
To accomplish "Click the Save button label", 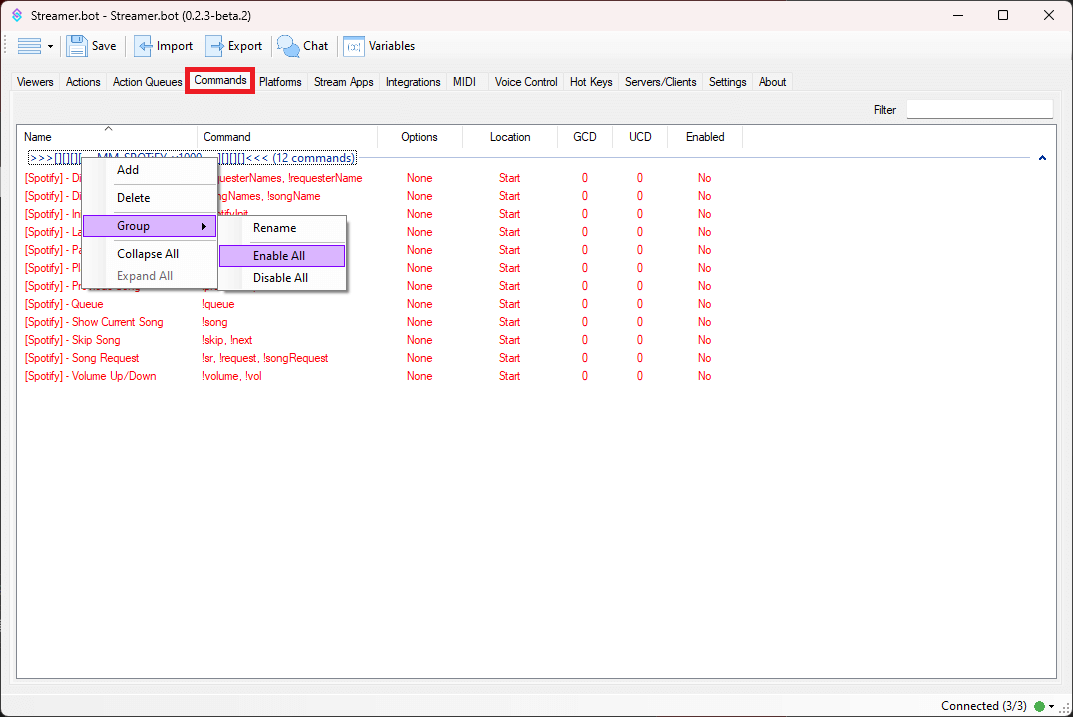I will [x=104, y=46].
